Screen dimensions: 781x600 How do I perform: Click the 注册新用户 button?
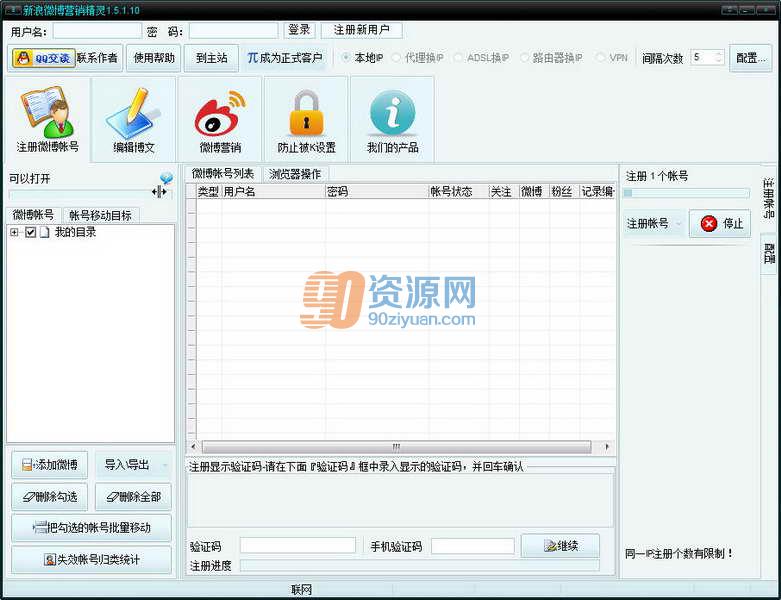pyautogui.click(x=362, y=30)
